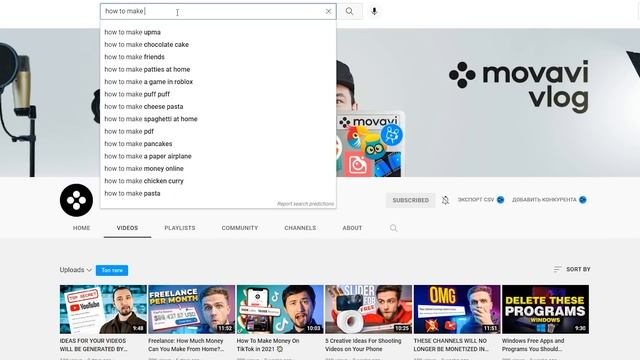Select suggestion 'how to make pdf'
The height and width of the screenshot is (360, 640).
click(218, 131)
